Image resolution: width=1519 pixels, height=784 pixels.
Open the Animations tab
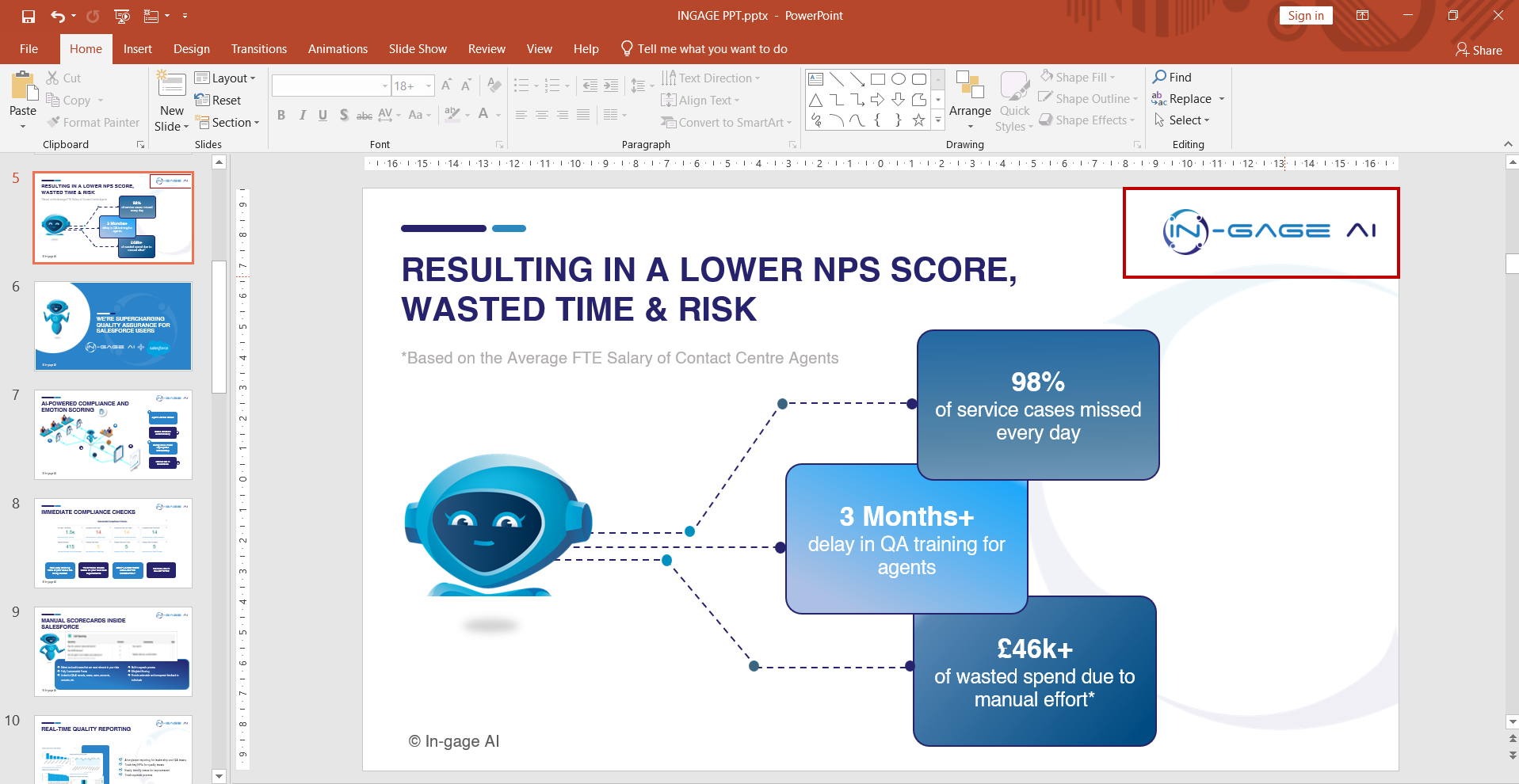click(338, 49)
